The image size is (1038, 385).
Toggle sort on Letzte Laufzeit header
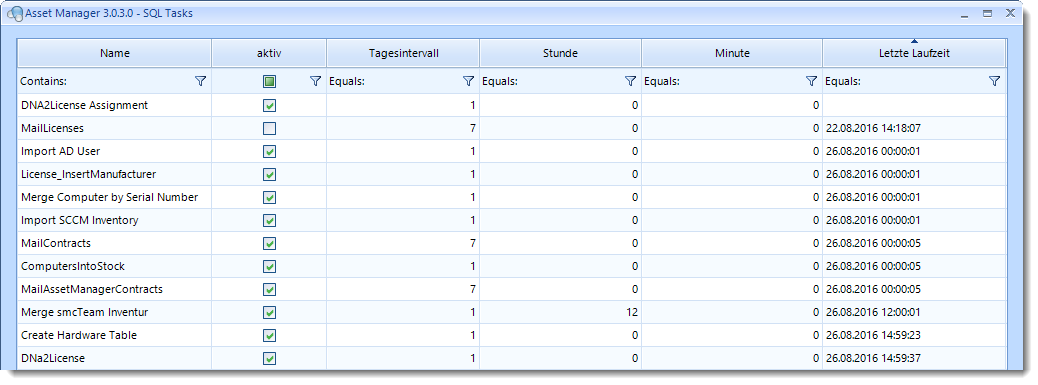click(x=914, y=53)
